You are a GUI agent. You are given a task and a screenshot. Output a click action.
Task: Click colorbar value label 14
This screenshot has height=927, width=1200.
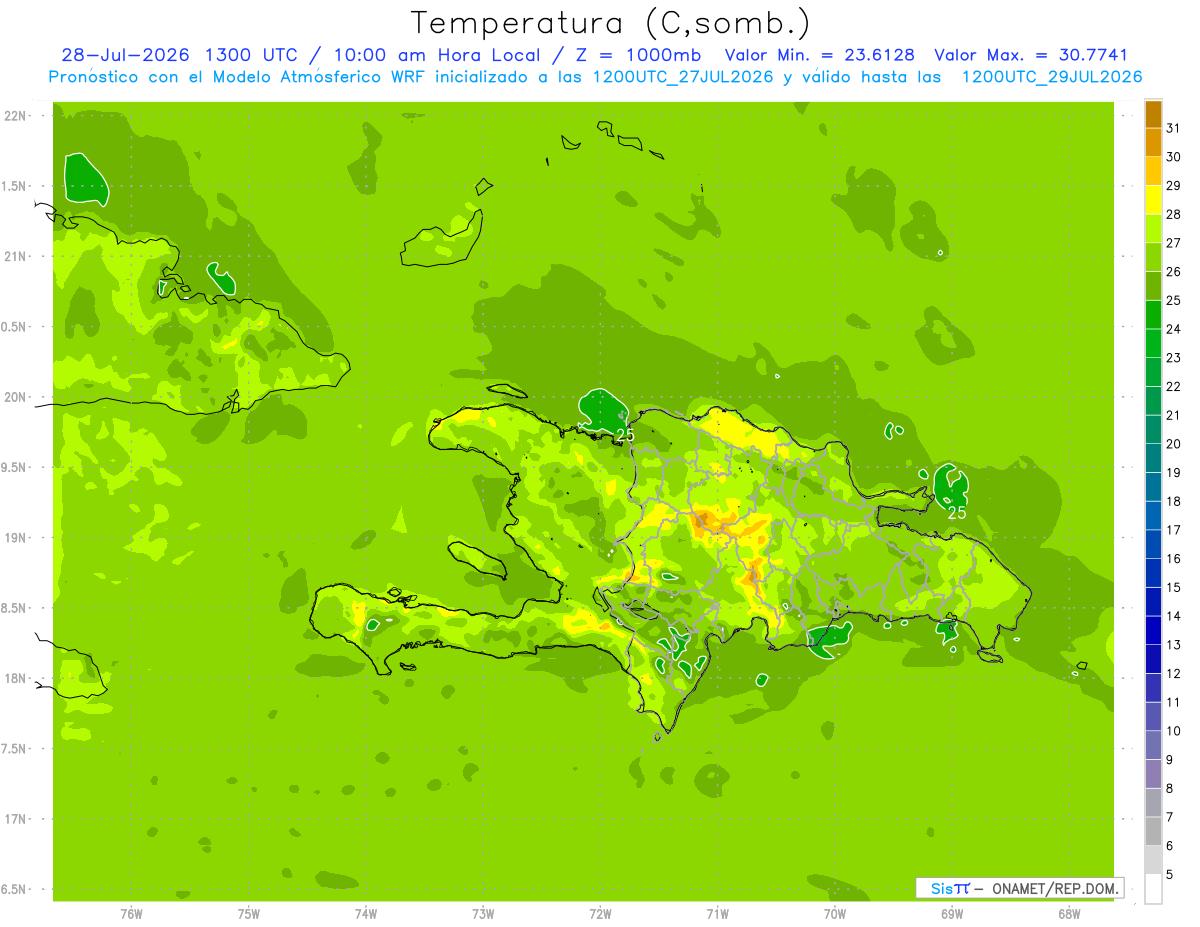coord(1173,616)
